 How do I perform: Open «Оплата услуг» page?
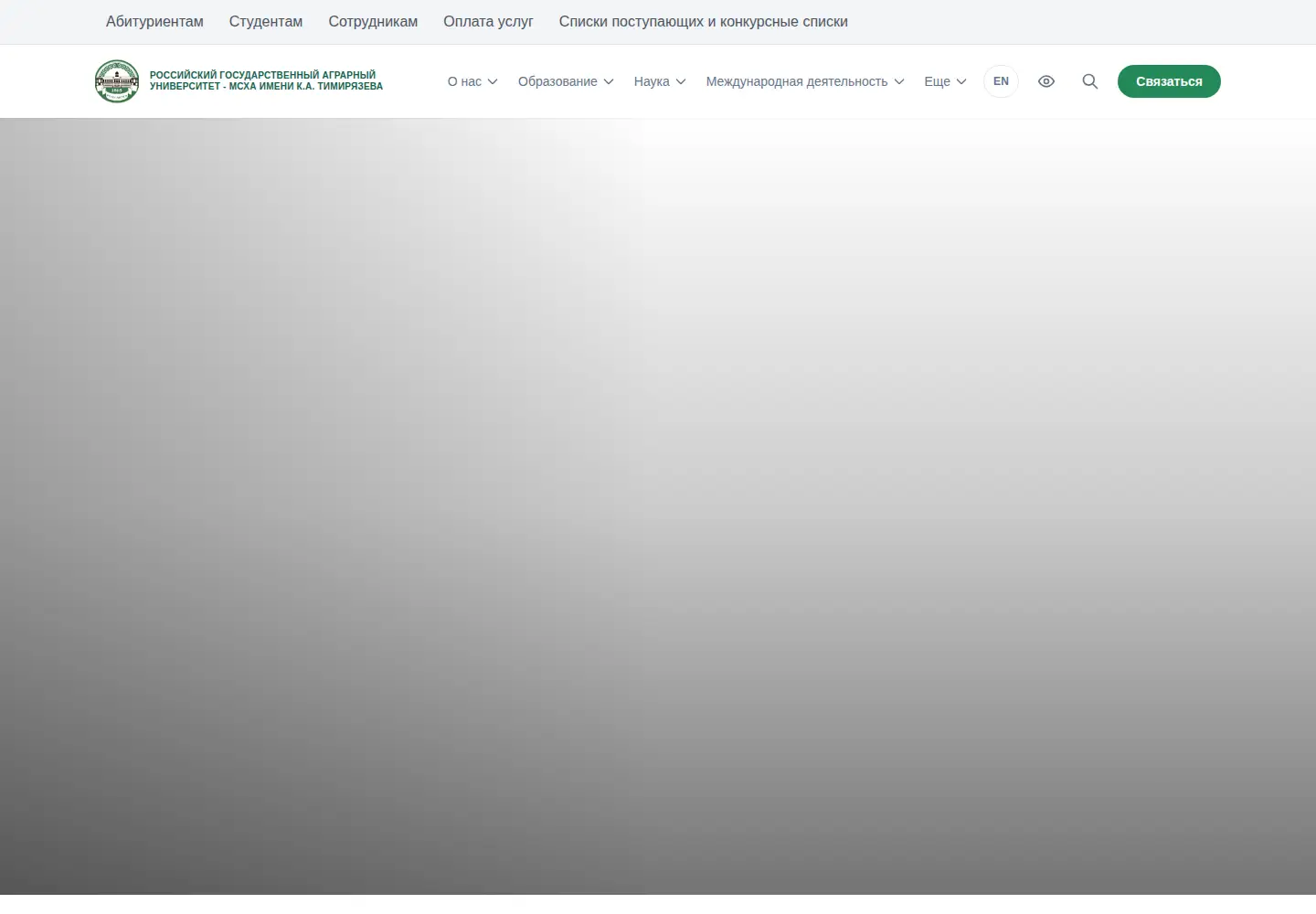488,22
